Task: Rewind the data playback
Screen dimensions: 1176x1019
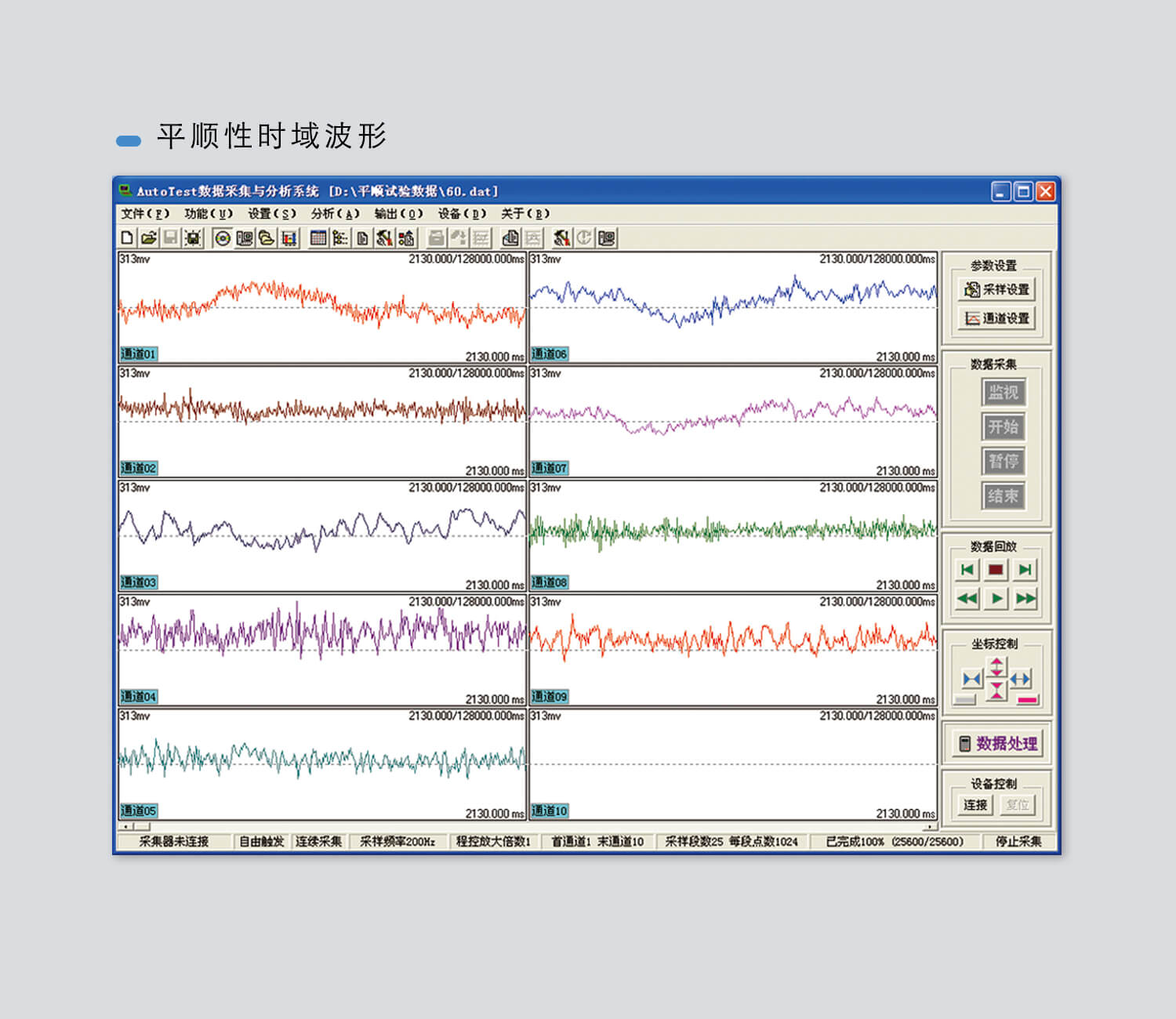Action: click(x=967, y=599)
